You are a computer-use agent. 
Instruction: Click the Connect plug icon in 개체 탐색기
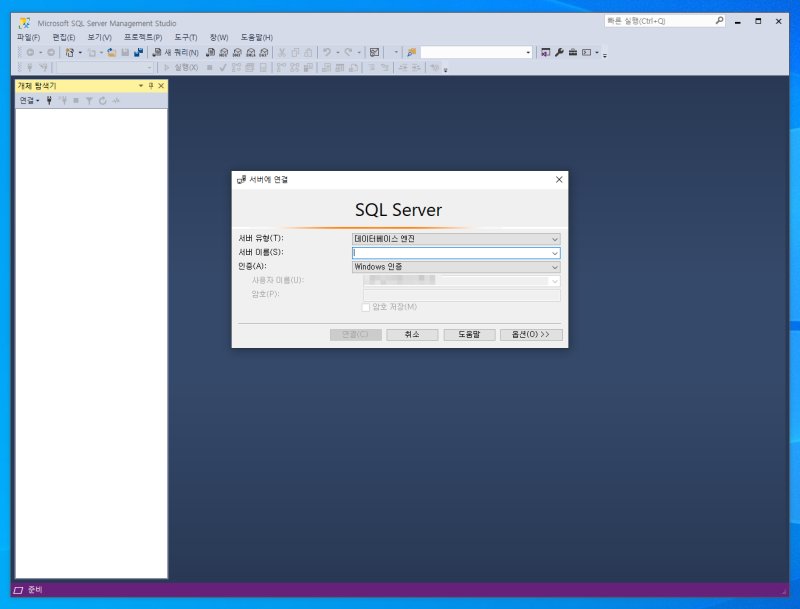pyautogui.click(x=49, y=101)
